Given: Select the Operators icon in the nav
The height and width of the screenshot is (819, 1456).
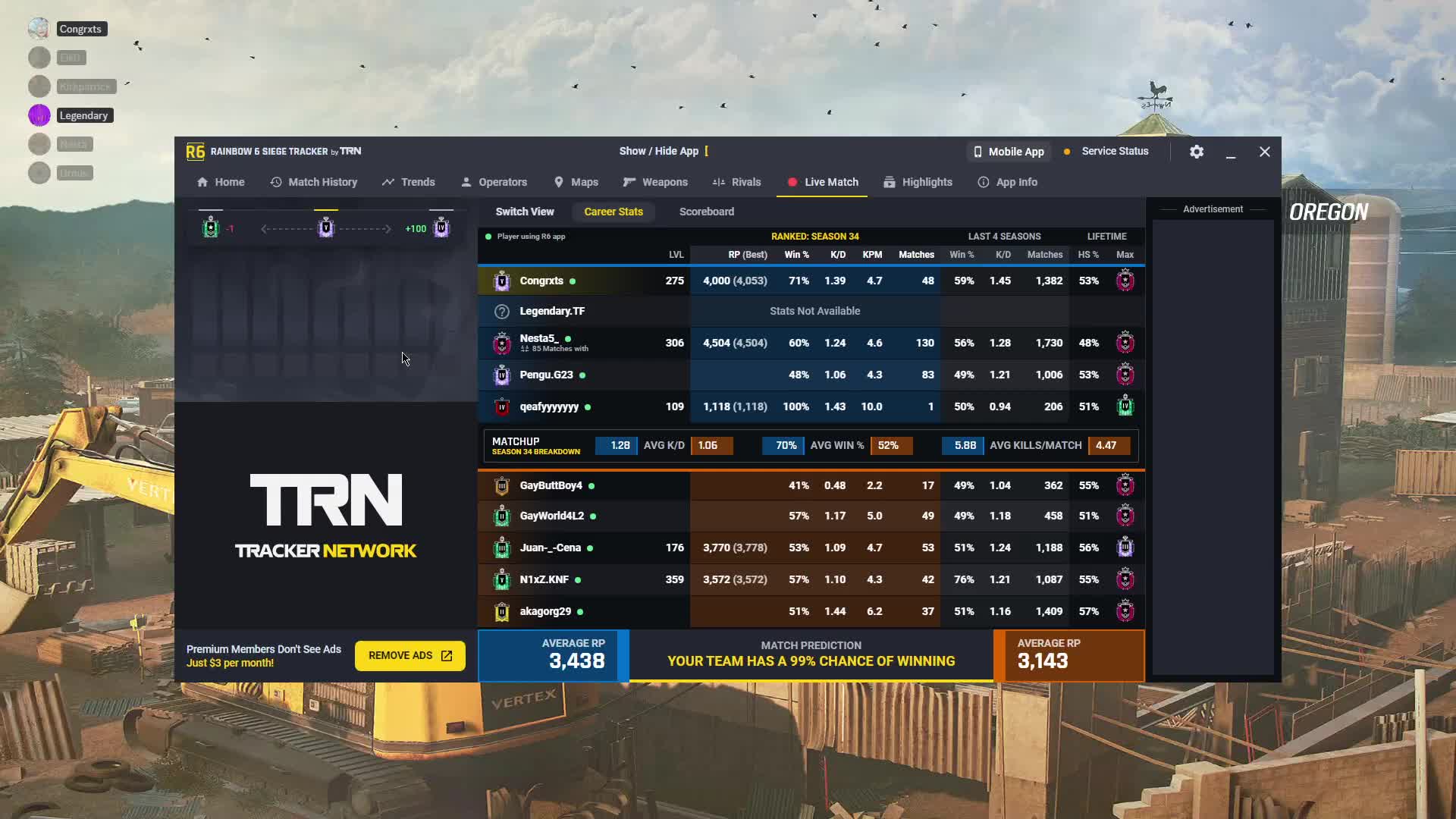Looking at the screenshot, I should coord(466,182).
